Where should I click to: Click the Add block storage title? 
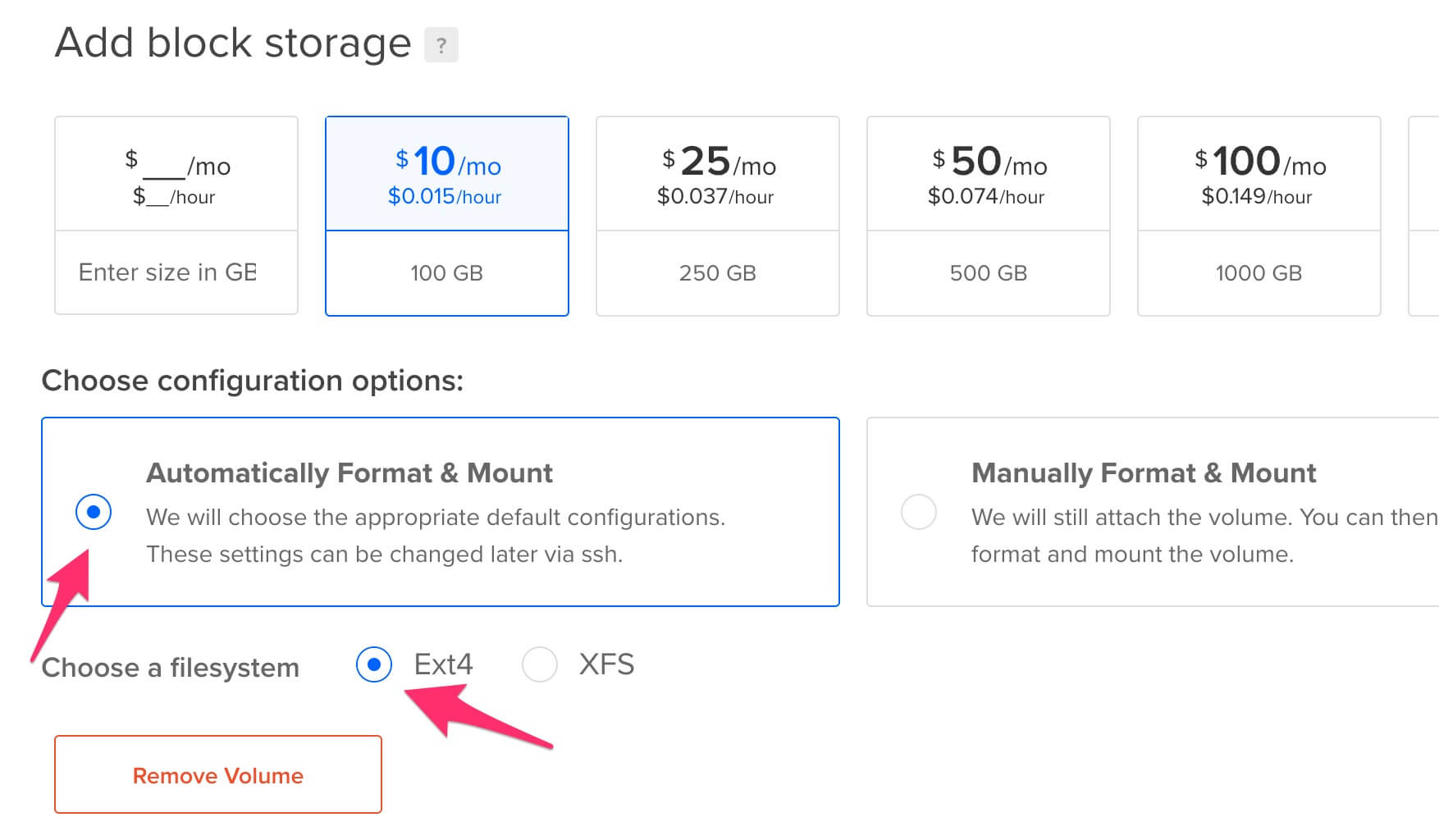tap(233, 43)
